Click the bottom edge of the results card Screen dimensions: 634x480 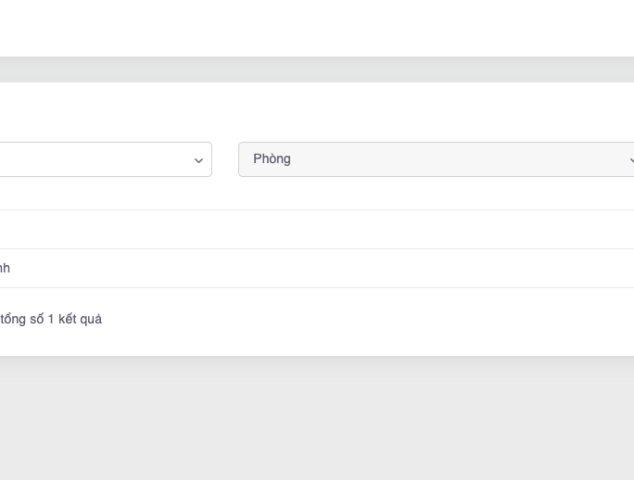pos(317,354)
